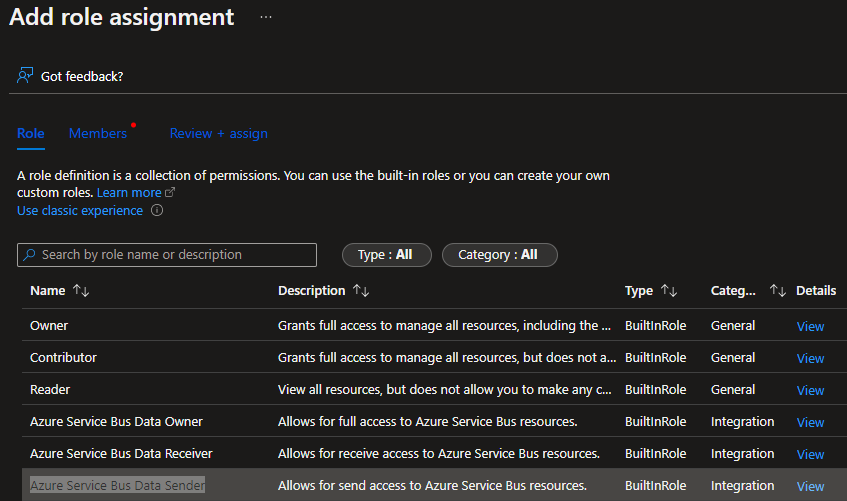Click 'Allows for send access to Azure Service Bus' text
Screen dimensions: 847x501
(x=432, y=485)
